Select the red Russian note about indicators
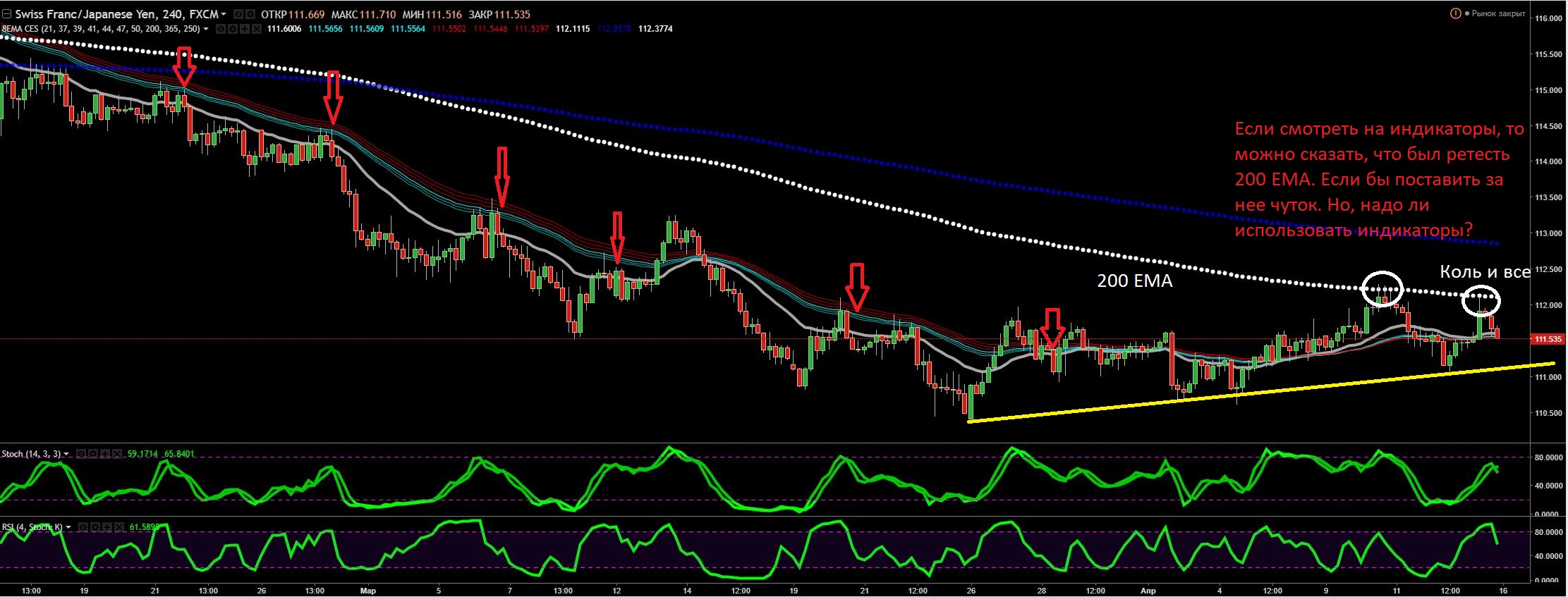Viewport: 1568px width, 597px height. [1379, 180]
